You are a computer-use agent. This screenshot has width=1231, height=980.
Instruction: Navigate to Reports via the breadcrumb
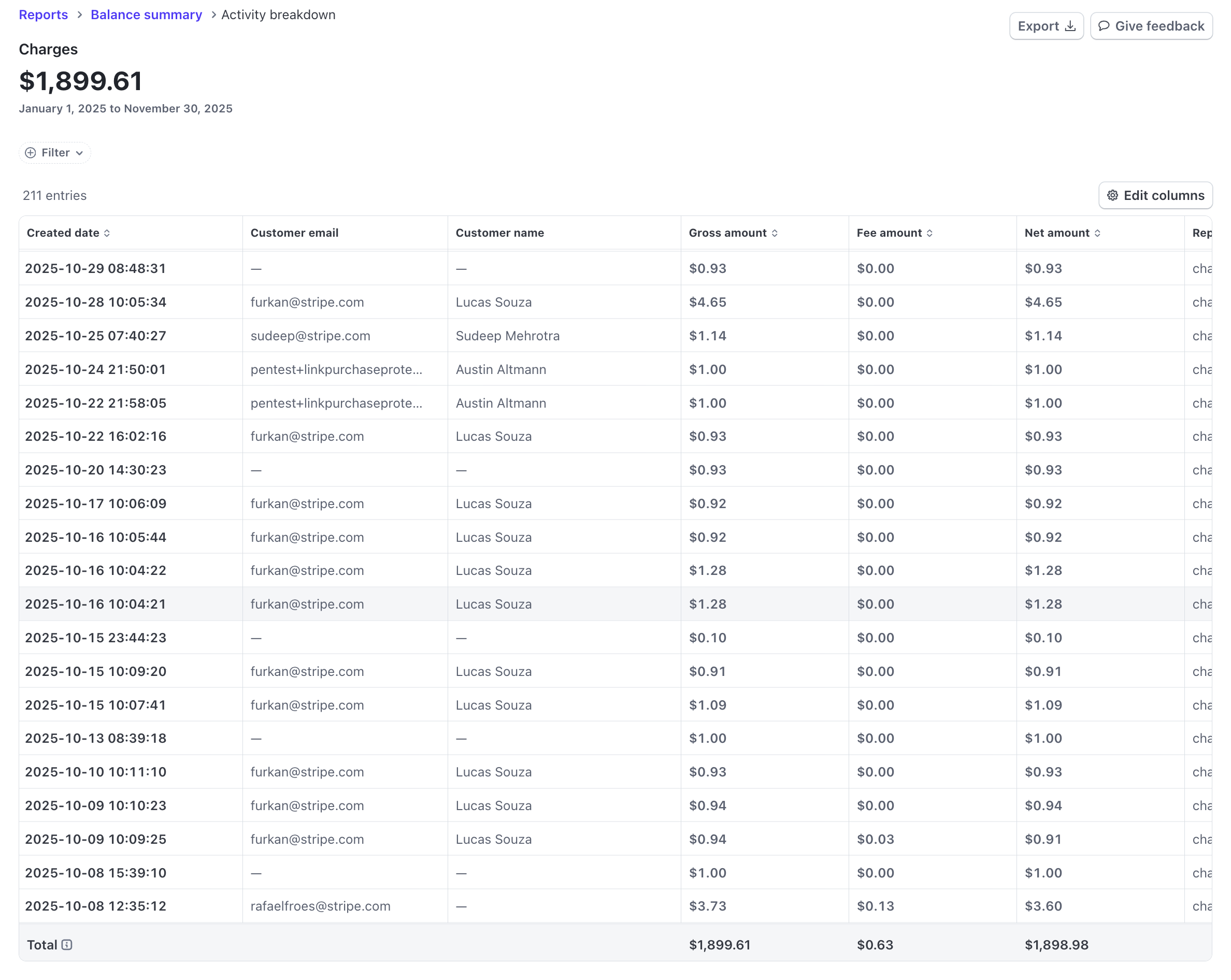pos(44,15)
